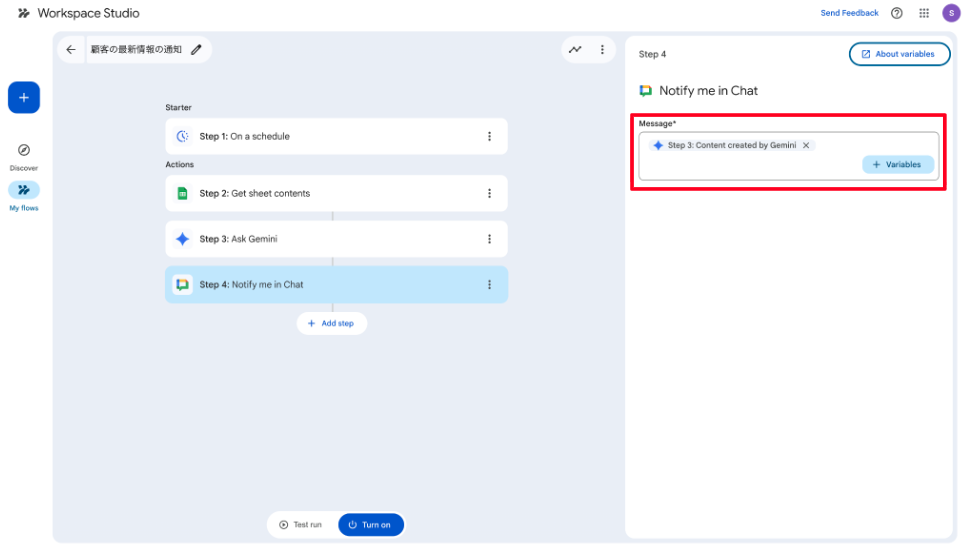The width and height of the screenshot is (966, 548).
Task: Click inside the Message input field
Action: tap(750, 166)
